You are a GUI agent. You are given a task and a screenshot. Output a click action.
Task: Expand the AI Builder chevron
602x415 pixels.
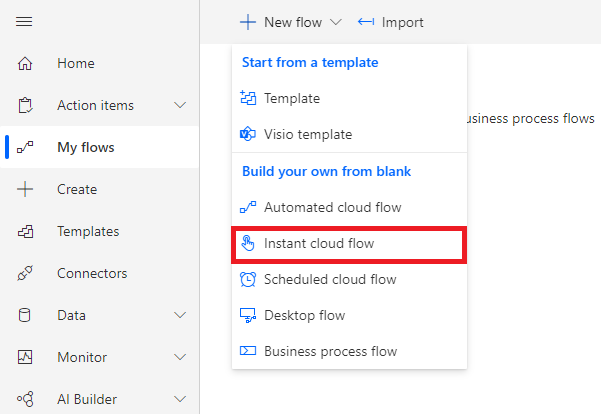coord(180,399)
